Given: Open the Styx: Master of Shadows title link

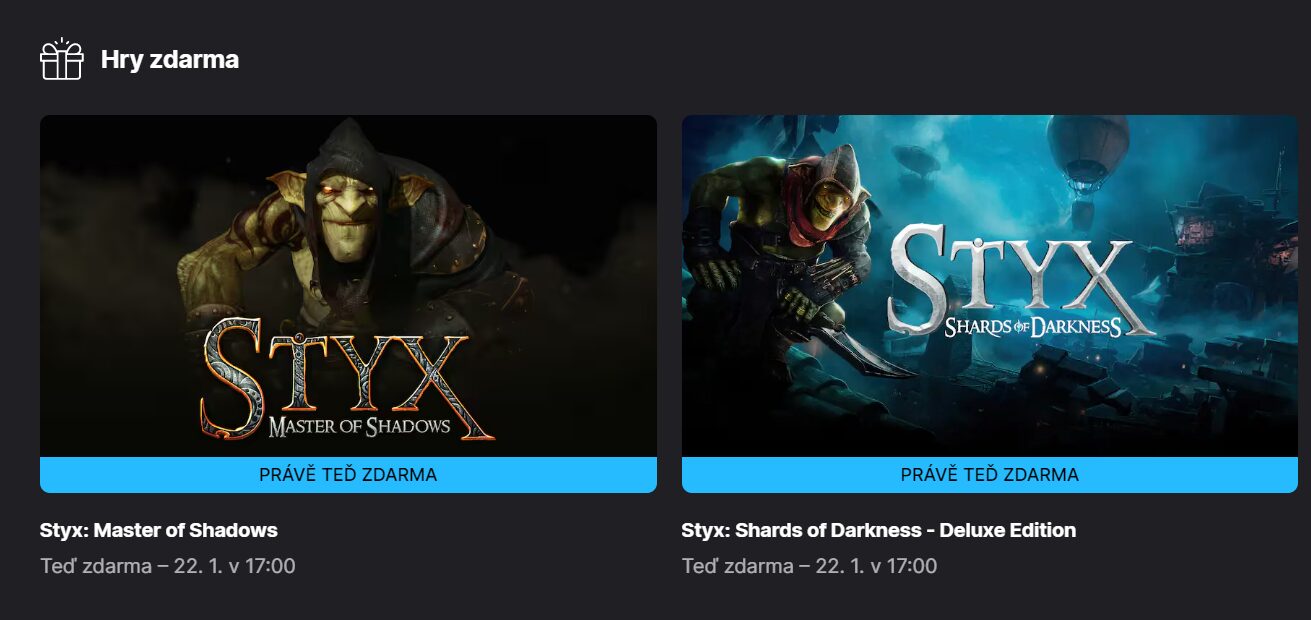Looking at the screenshot, I should coord(159,530).
